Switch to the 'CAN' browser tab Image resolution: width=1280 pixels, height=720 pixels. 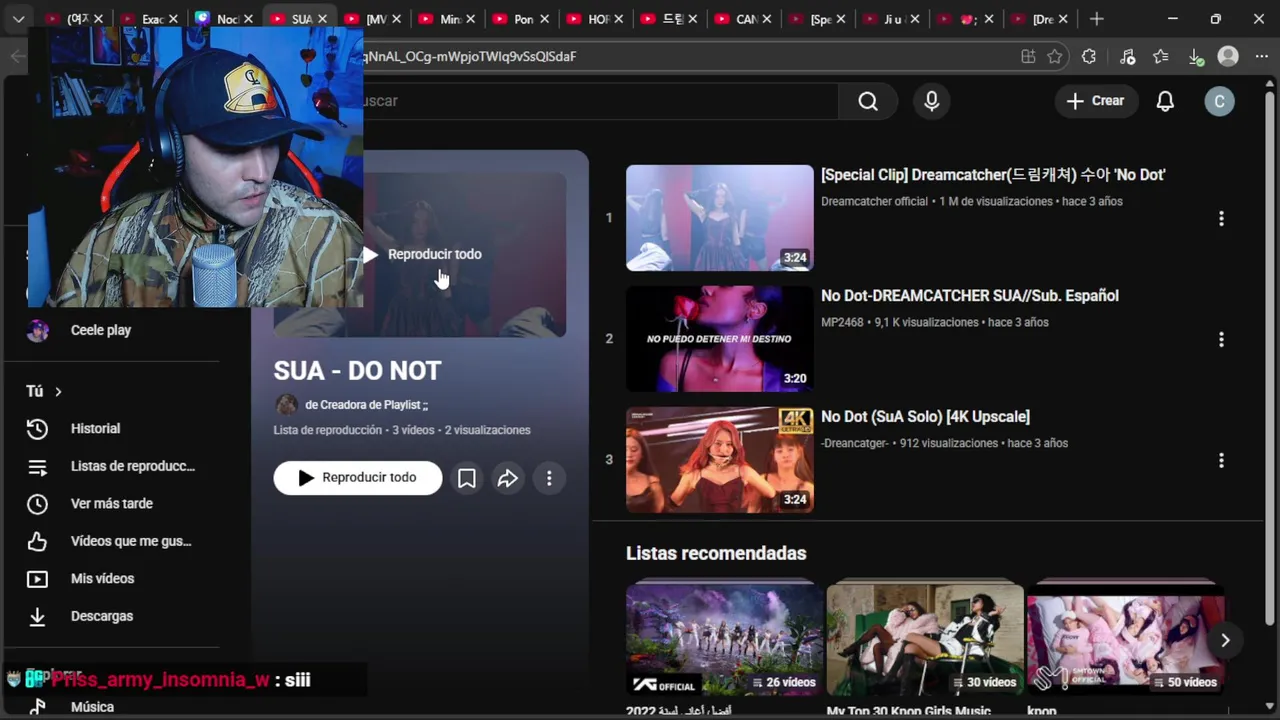pos(745,19)
